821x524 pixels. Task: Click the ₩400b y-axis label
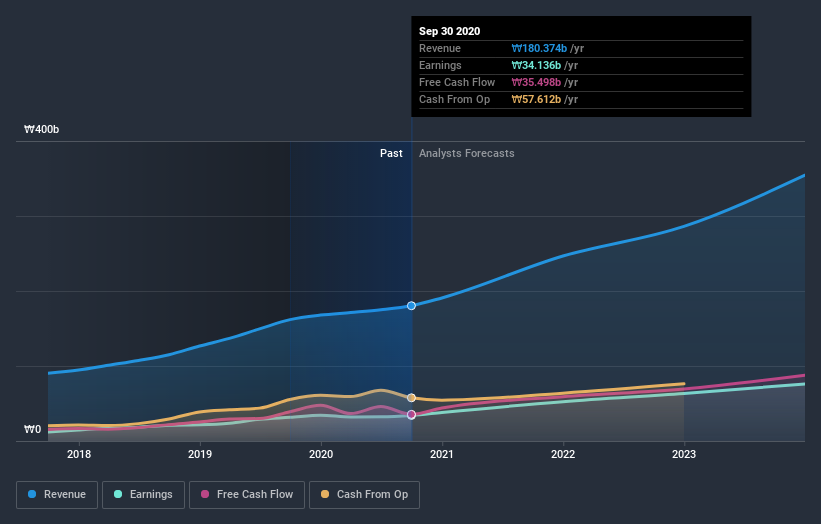tap(41, 129)
